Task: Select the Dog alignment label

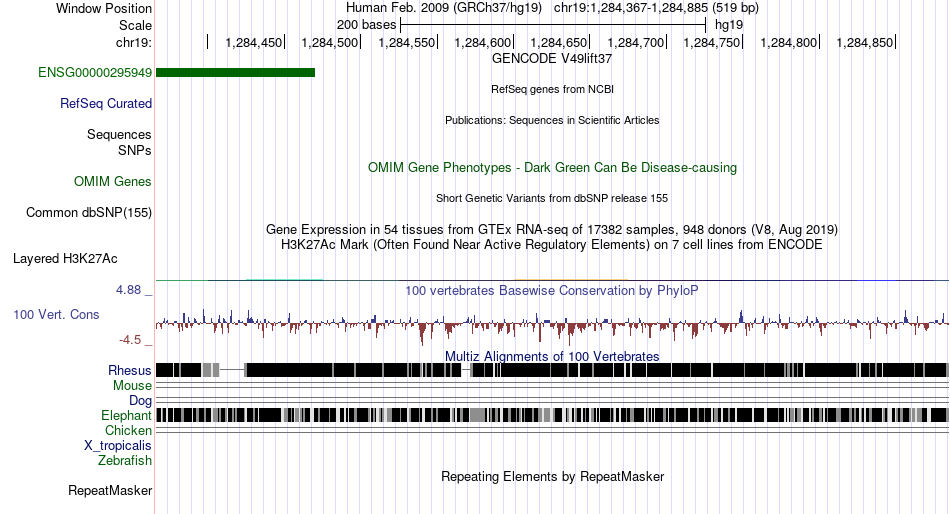Action: (140, 401)
